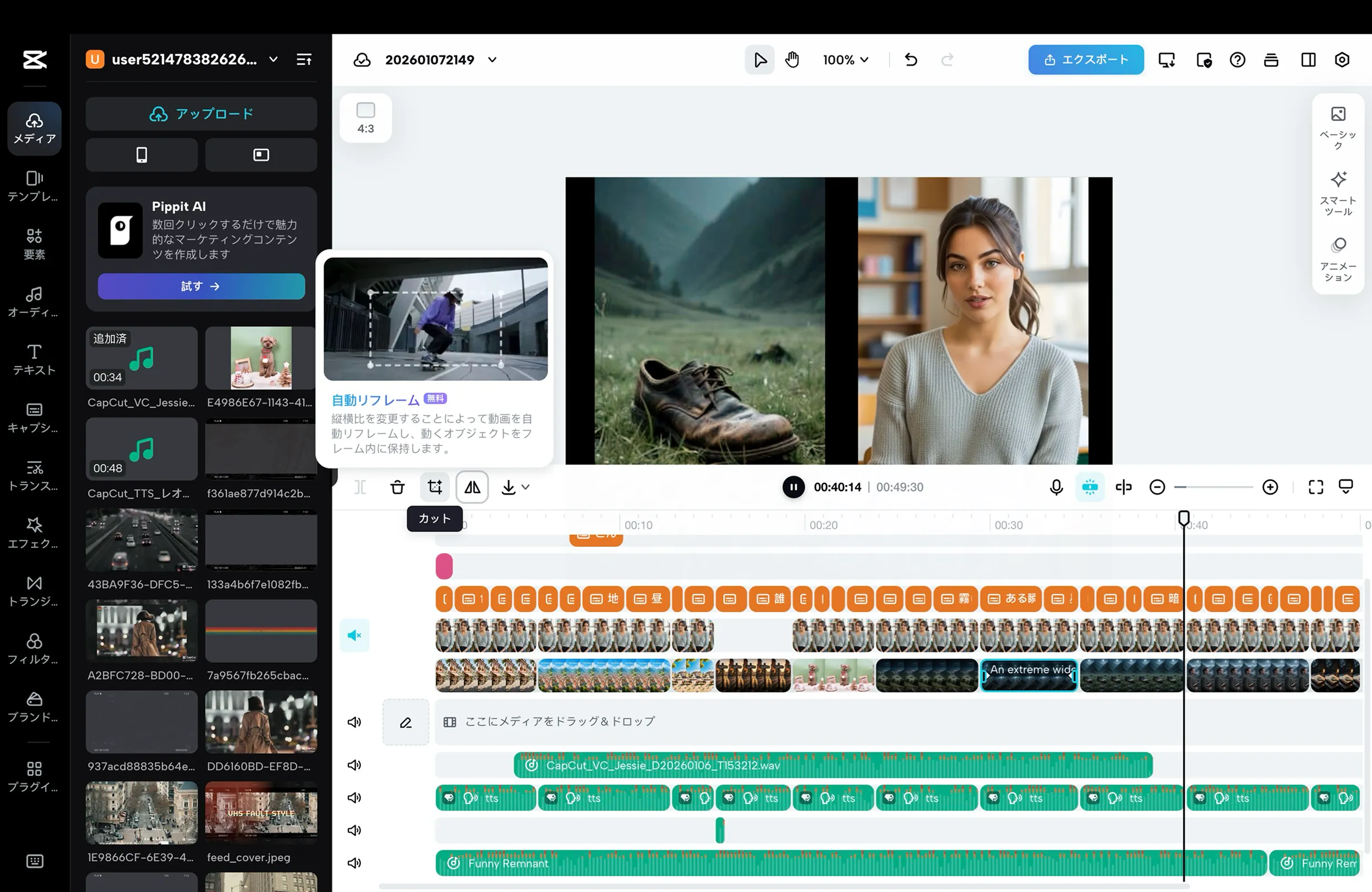
Task: Open スマートツール in the right panel
Action: coord(1338,191)
